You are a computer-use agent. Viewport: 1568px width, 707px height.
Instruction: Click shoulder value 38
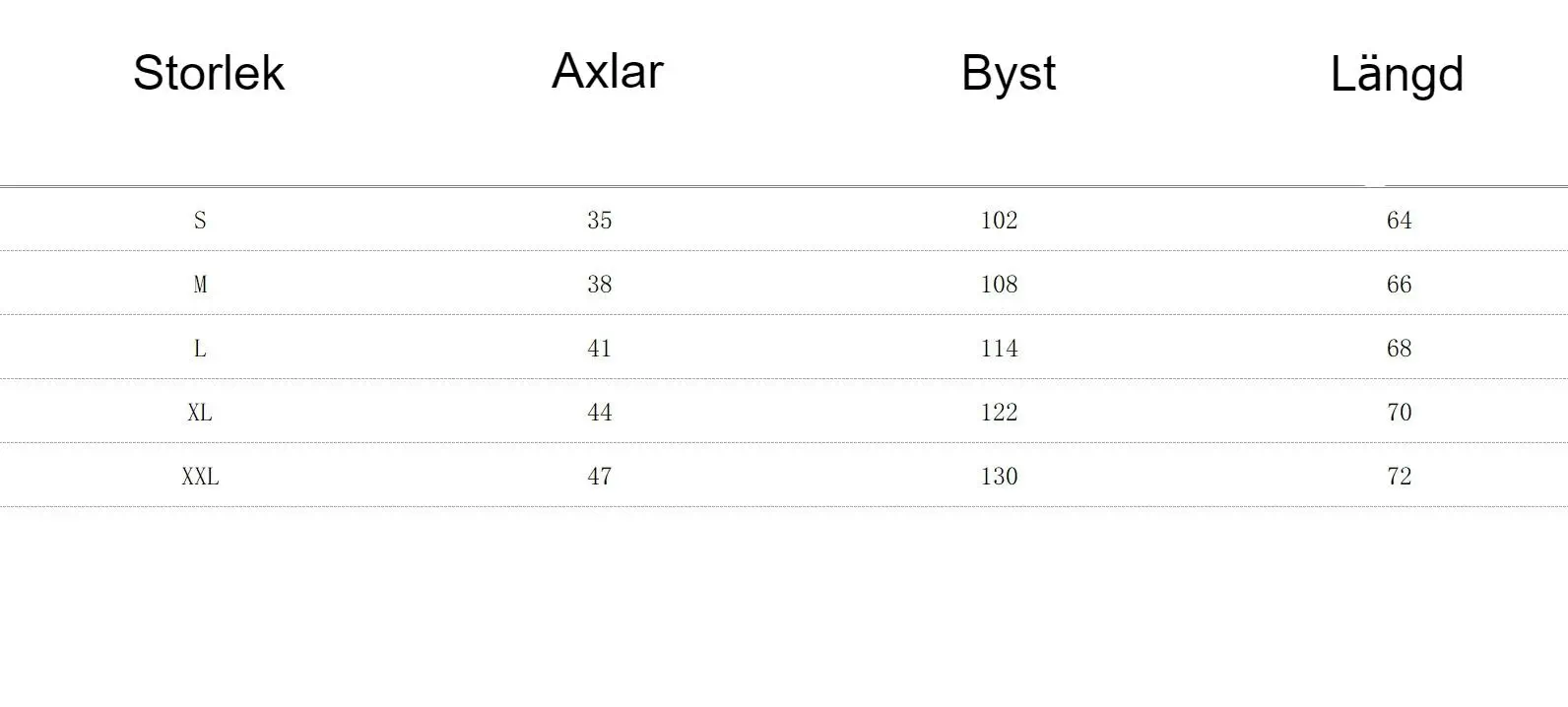(599, 285)
